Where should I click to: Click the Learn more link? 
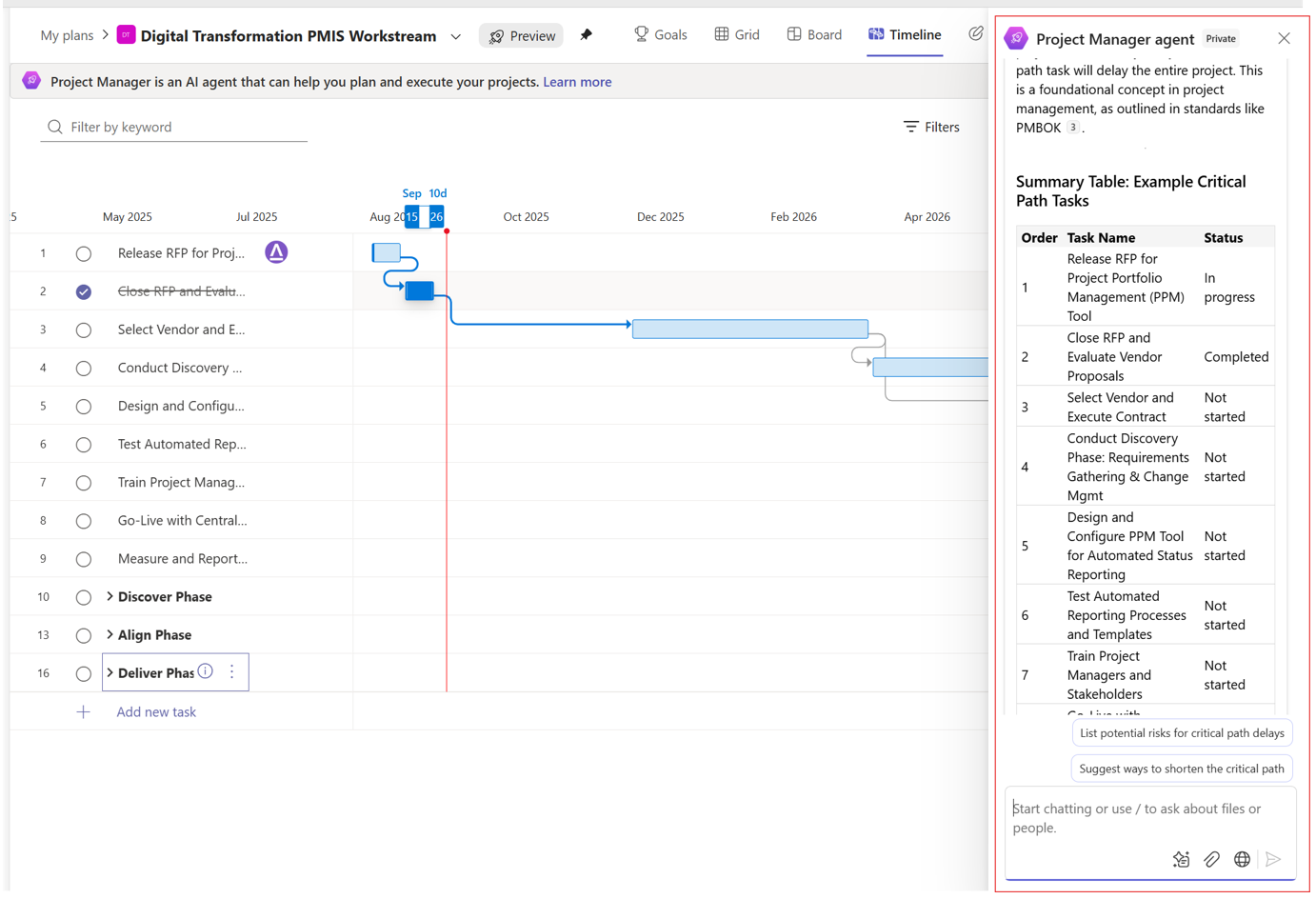point(577,82)
